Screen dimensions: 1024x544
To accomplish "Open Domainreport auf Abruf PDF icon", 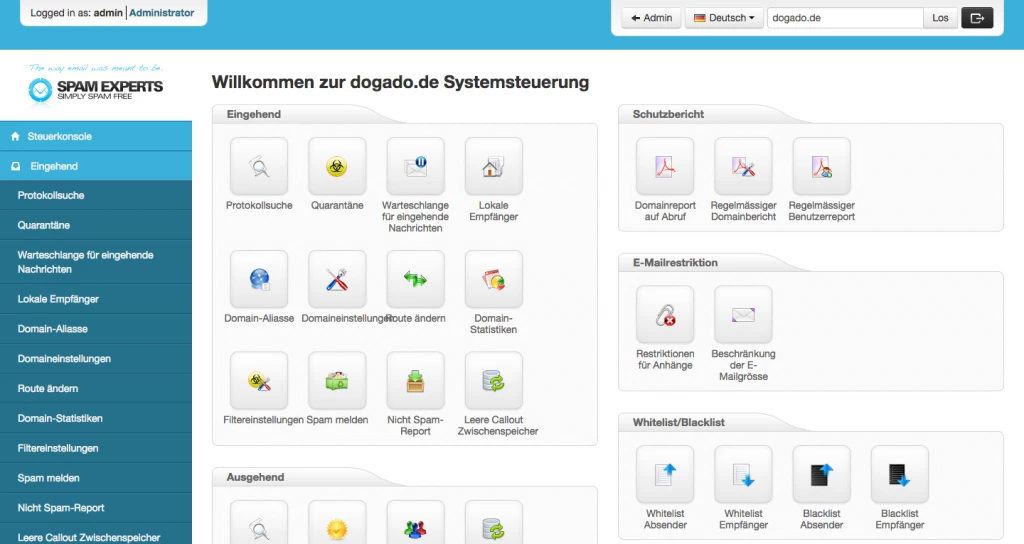I will point(665,167).
